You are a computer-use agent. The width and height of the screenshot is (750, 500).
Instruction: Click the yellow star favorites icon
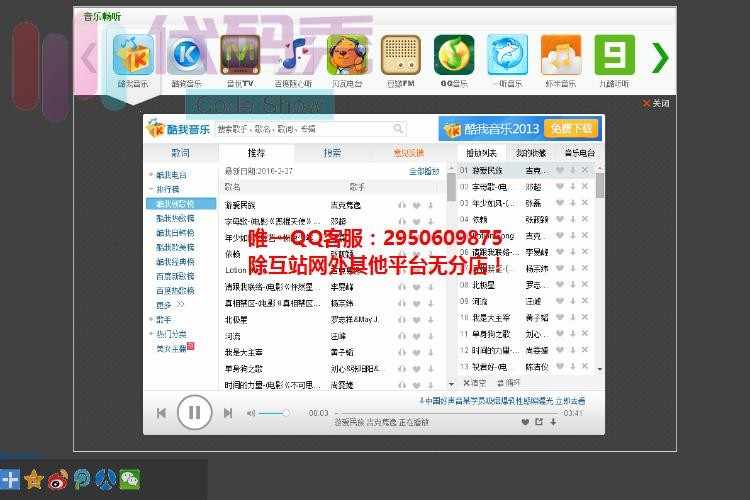[34, 479]
